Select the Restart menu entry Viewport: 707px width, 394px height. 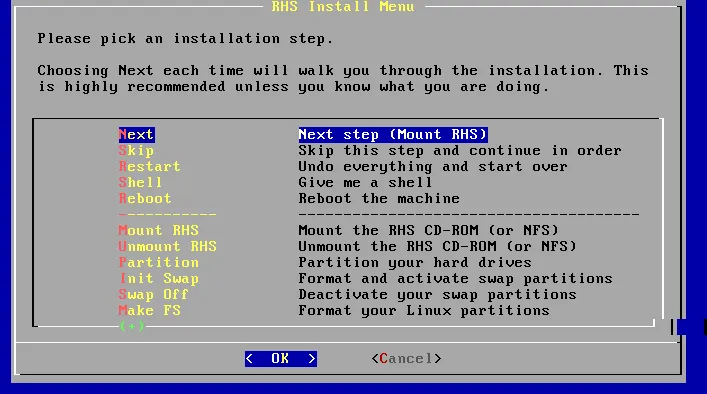tap(150, 166)
